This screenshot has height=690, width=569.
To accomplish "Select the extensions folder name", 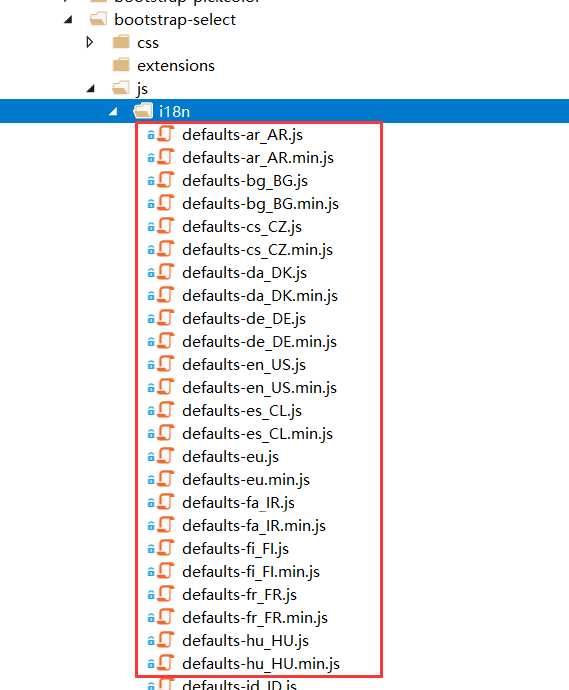I will (176, 66).
